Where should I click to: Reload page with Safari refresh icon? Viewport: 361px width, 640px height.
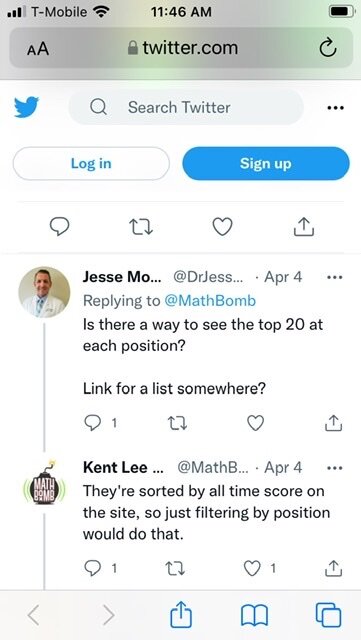point(328,49)
